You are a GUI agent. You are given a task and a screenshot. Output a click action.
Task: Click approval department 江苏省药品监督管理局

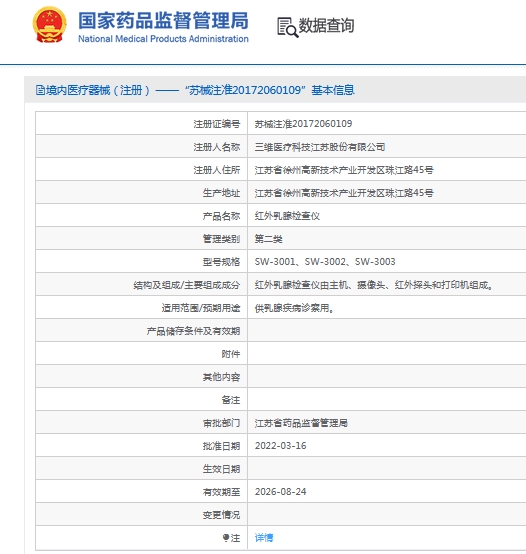coord(301,423)
